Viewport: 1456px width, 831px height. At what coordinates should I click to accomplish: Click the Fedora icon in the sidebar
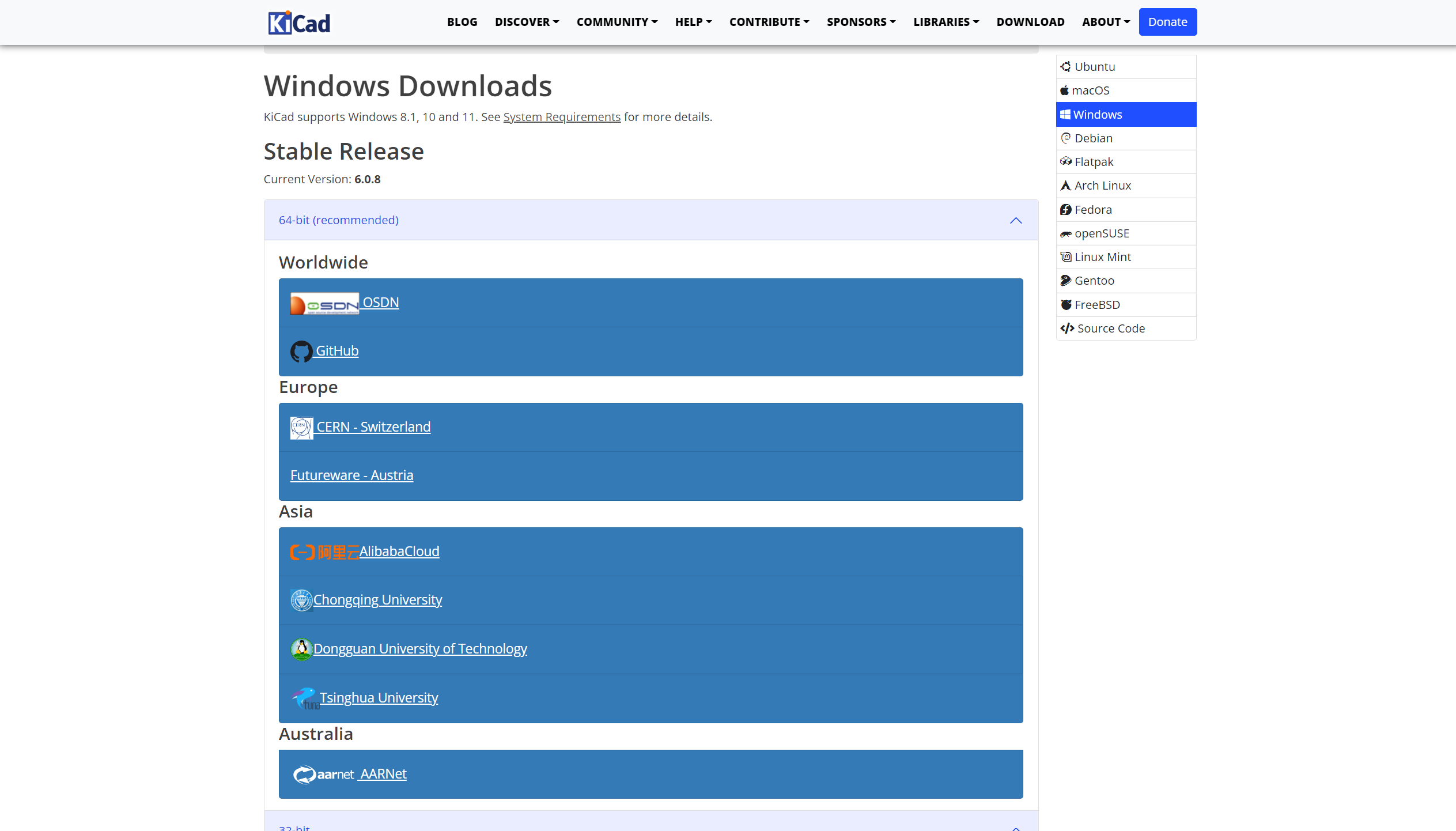1065,210
